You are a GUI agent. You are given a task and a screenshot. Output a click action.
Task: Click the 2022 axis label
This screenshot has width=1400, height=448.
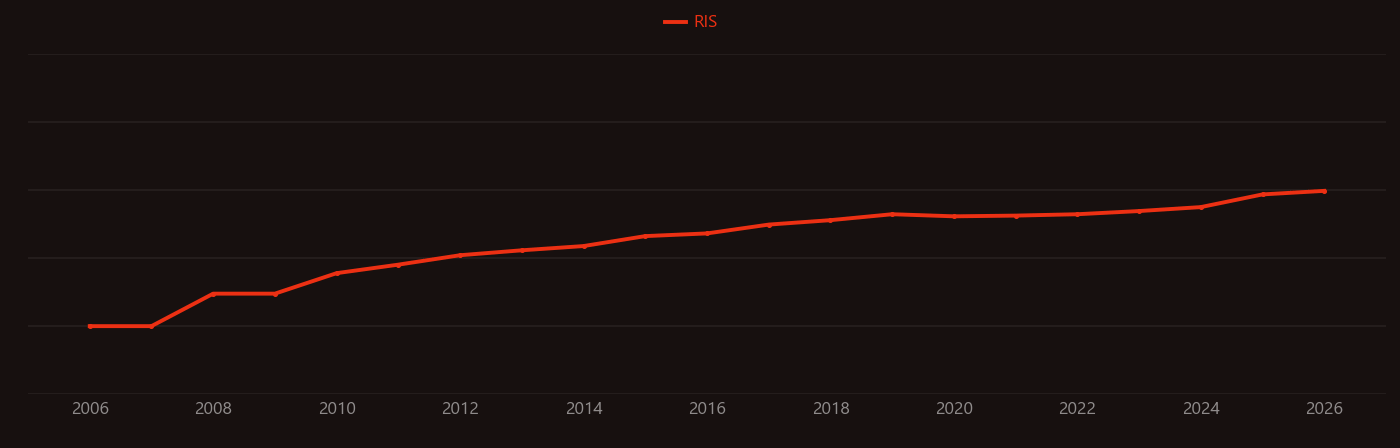point(1077,409)
